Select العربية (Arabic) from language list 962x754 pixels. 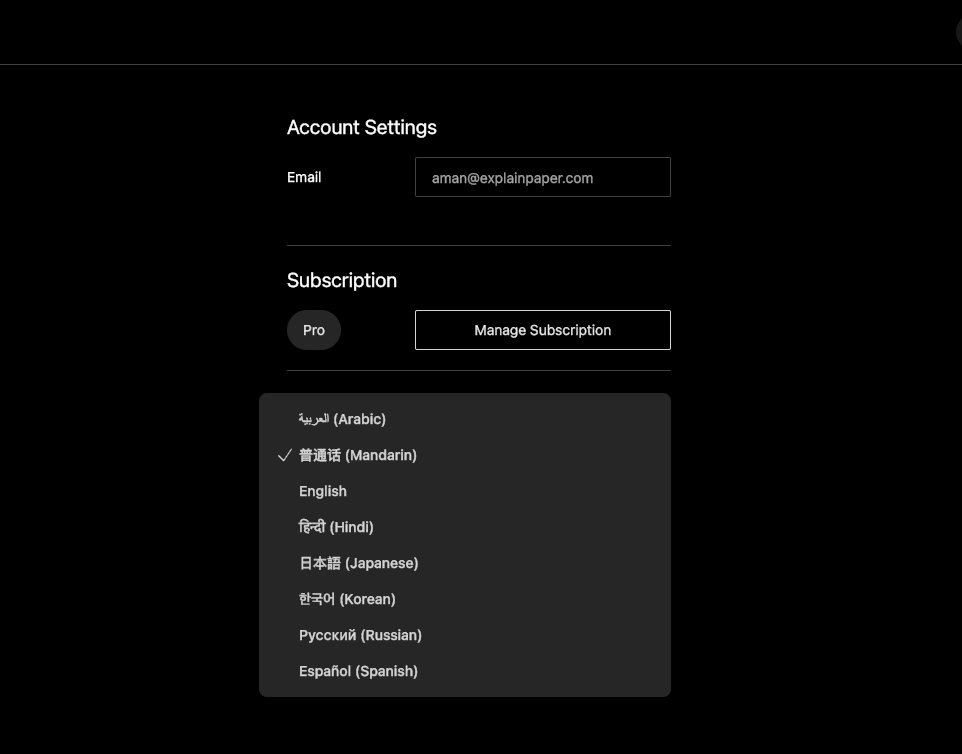click(x=464, y=419)
